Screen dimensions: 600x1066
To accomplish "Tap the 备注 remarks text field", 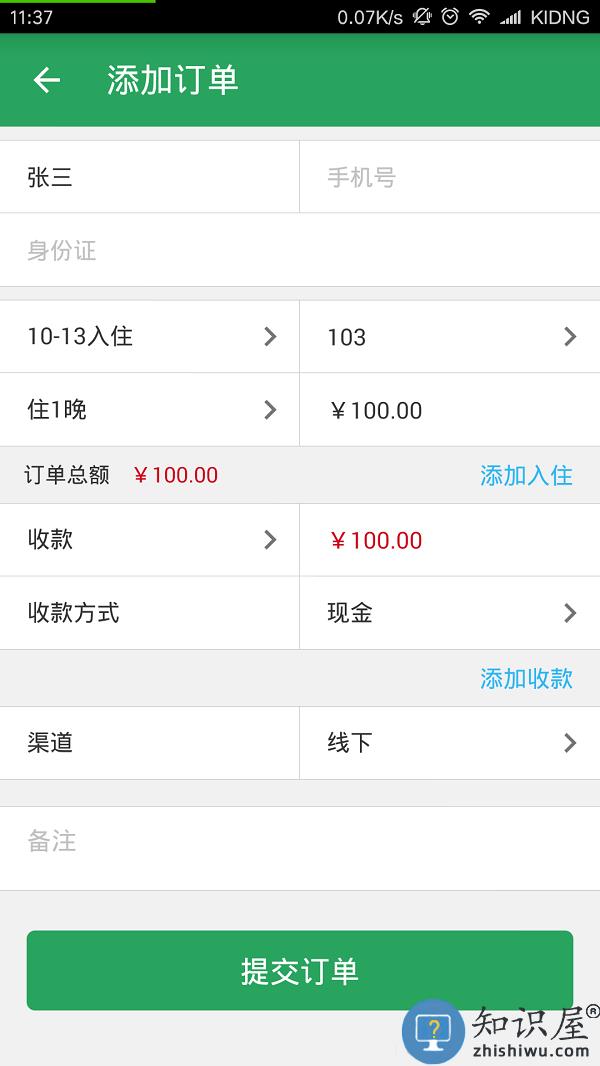I will point(300,842).
